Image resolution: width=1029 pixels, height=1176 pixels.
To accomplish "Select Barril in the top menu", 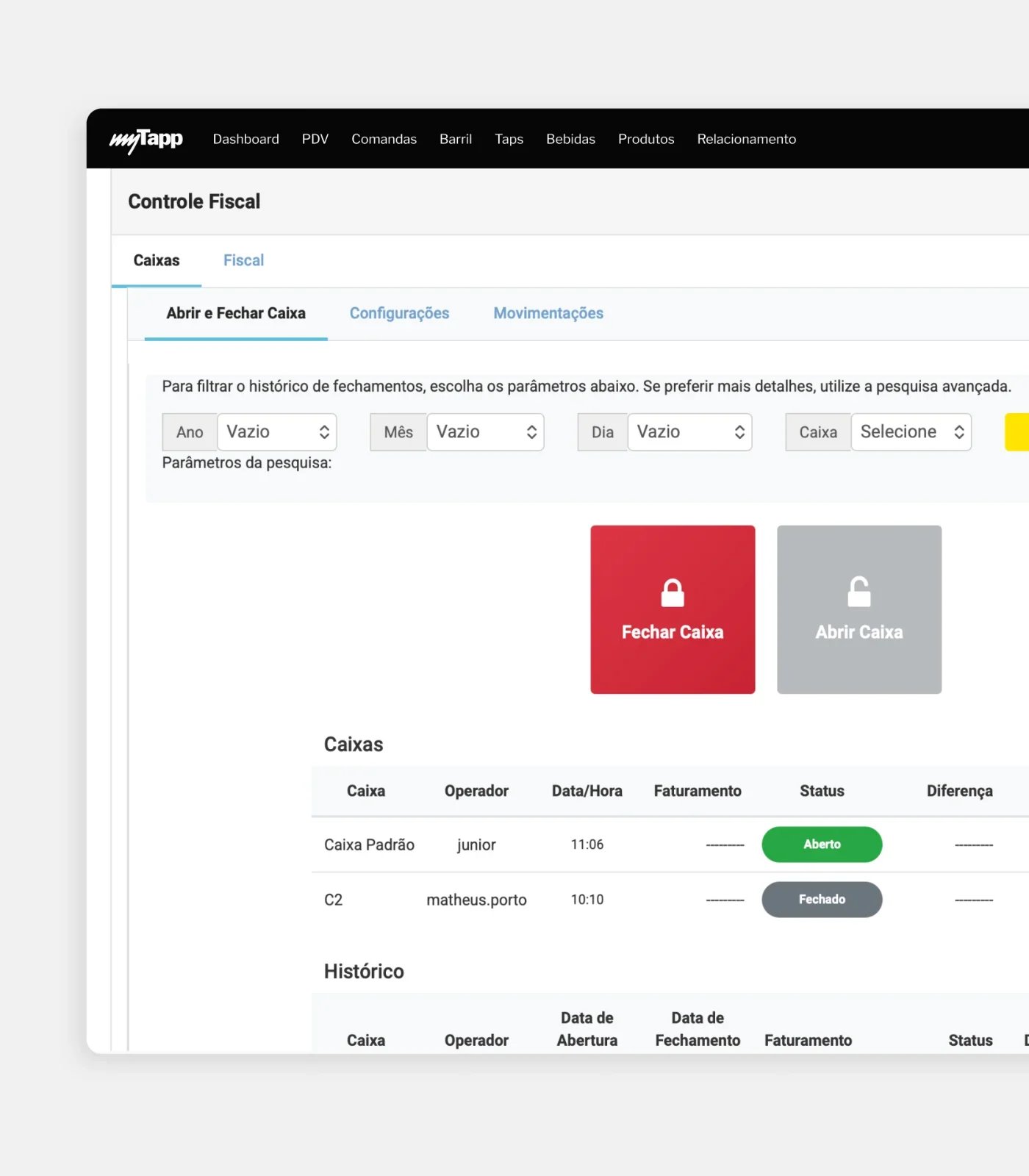I will 456,139.
